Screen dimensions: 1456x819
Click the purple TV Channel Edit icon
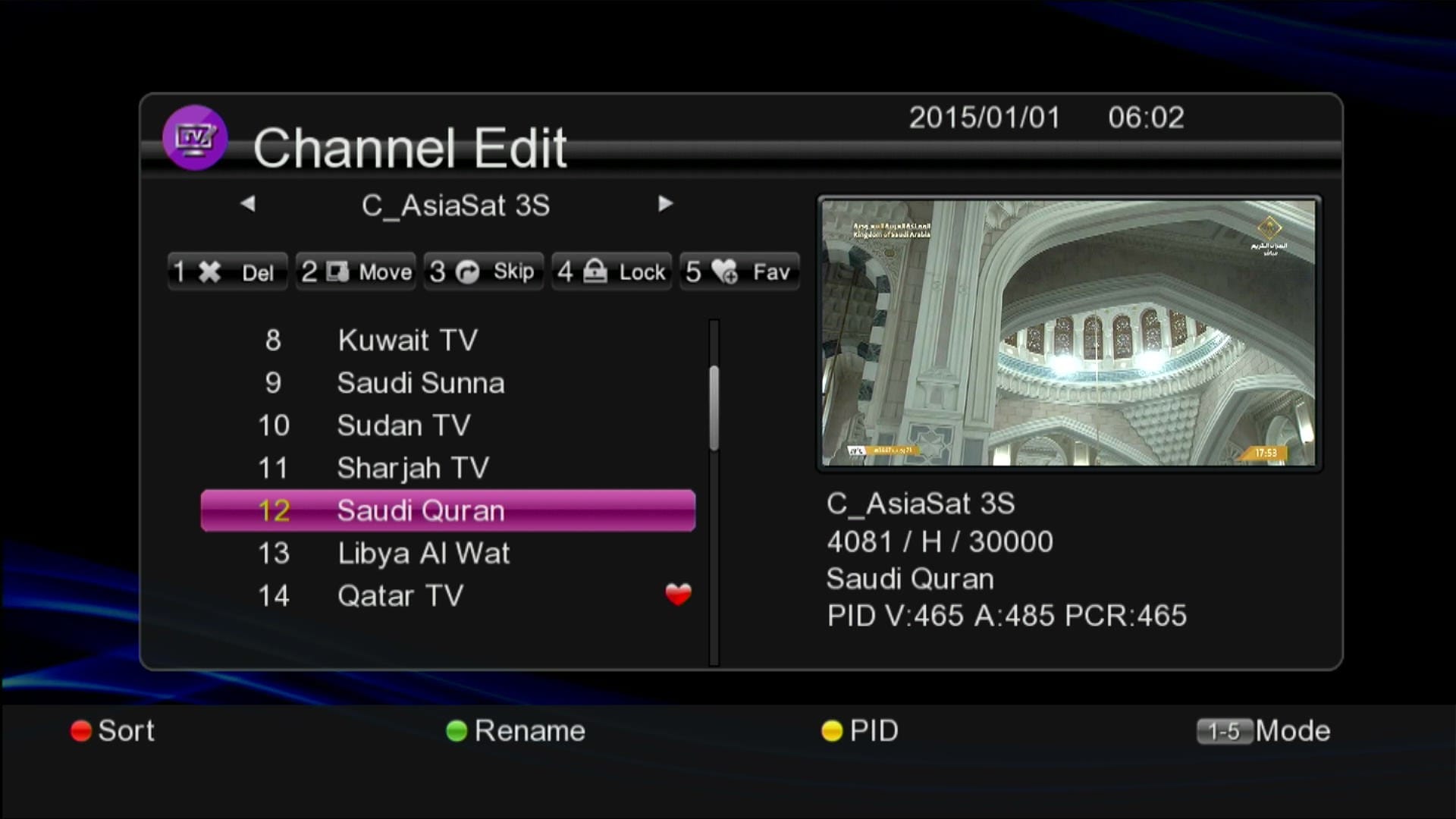coord(195,138)
